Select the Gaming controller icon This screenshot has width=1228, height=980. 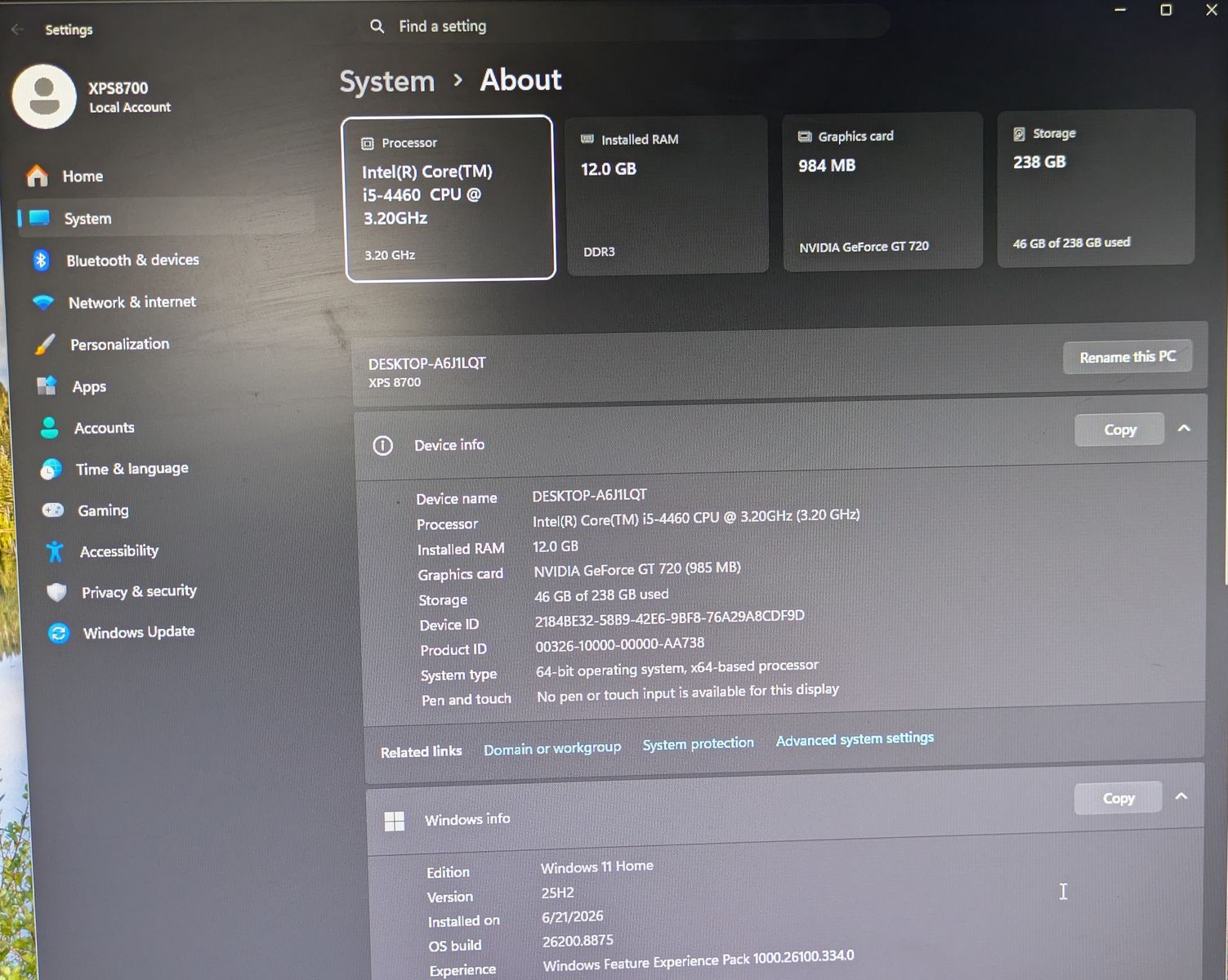pos(53,510)
